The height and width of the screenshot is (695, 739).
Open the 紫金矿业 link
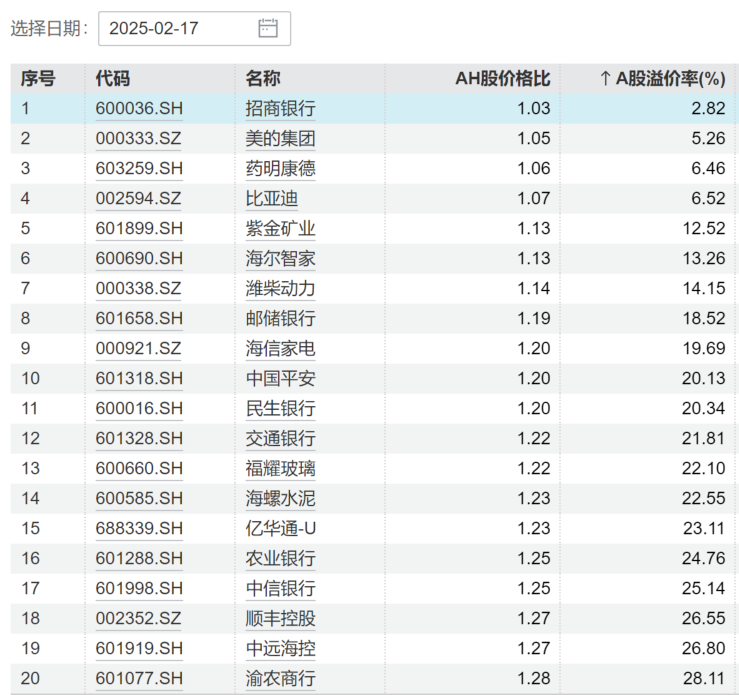[280, 229]
